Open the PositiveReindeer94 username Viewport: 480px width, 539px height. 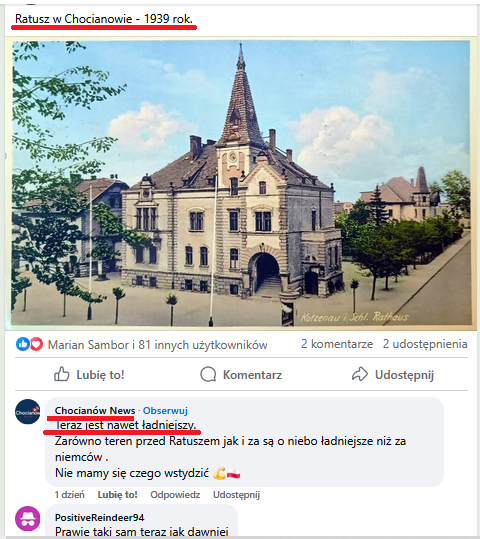click(99, 517)
